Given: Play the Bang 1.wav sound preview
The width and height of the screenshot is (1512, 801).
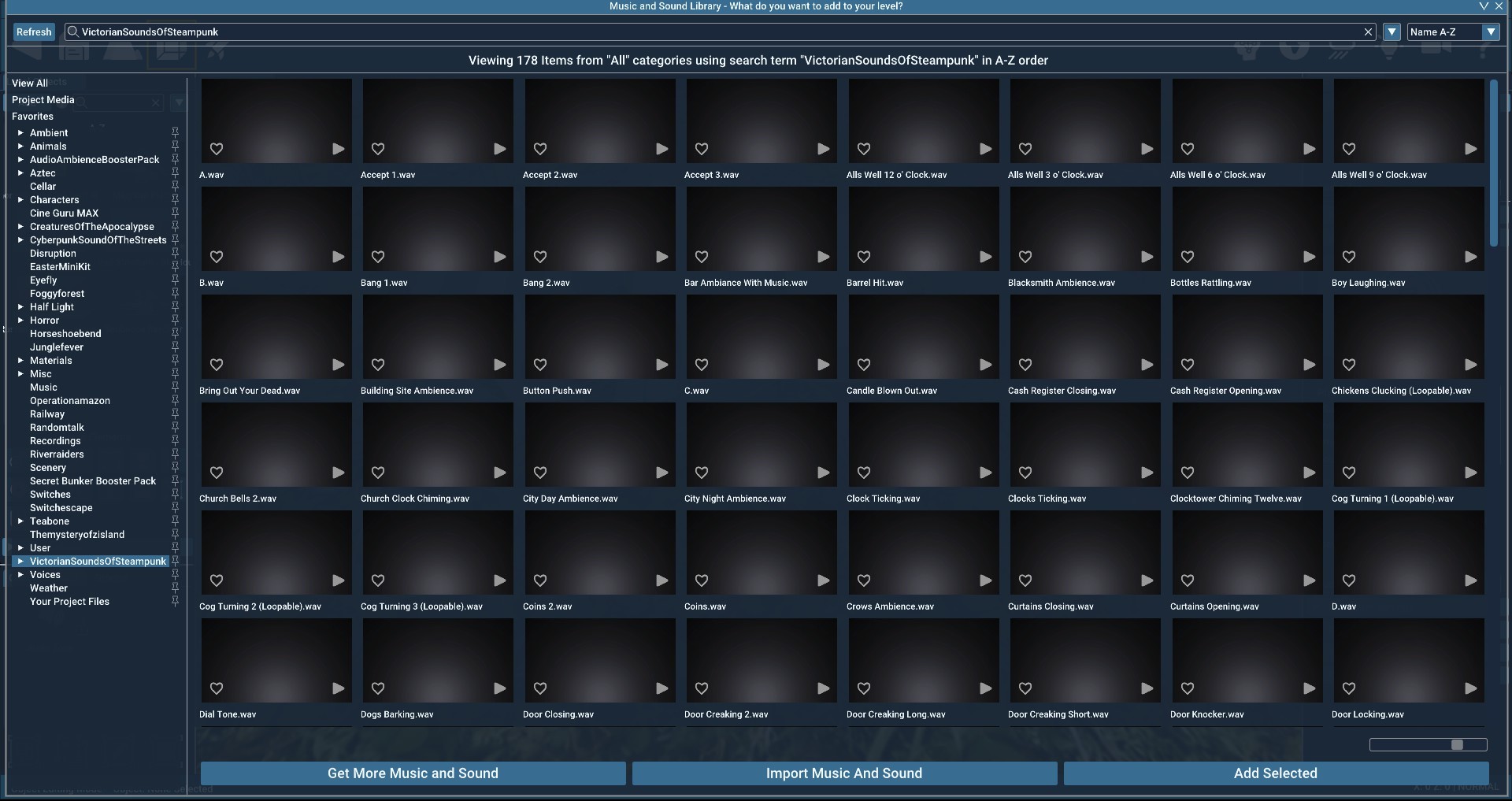Looking at the screenshot, I should click(499, 257).
